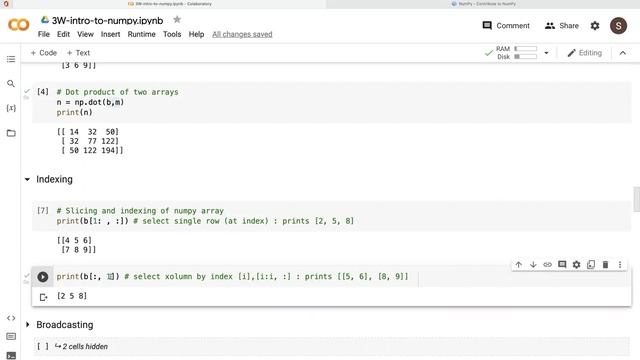Collapse the Indexing section
Screen dimensions: 640x360
pyautogui.click(x=27, y=179)
